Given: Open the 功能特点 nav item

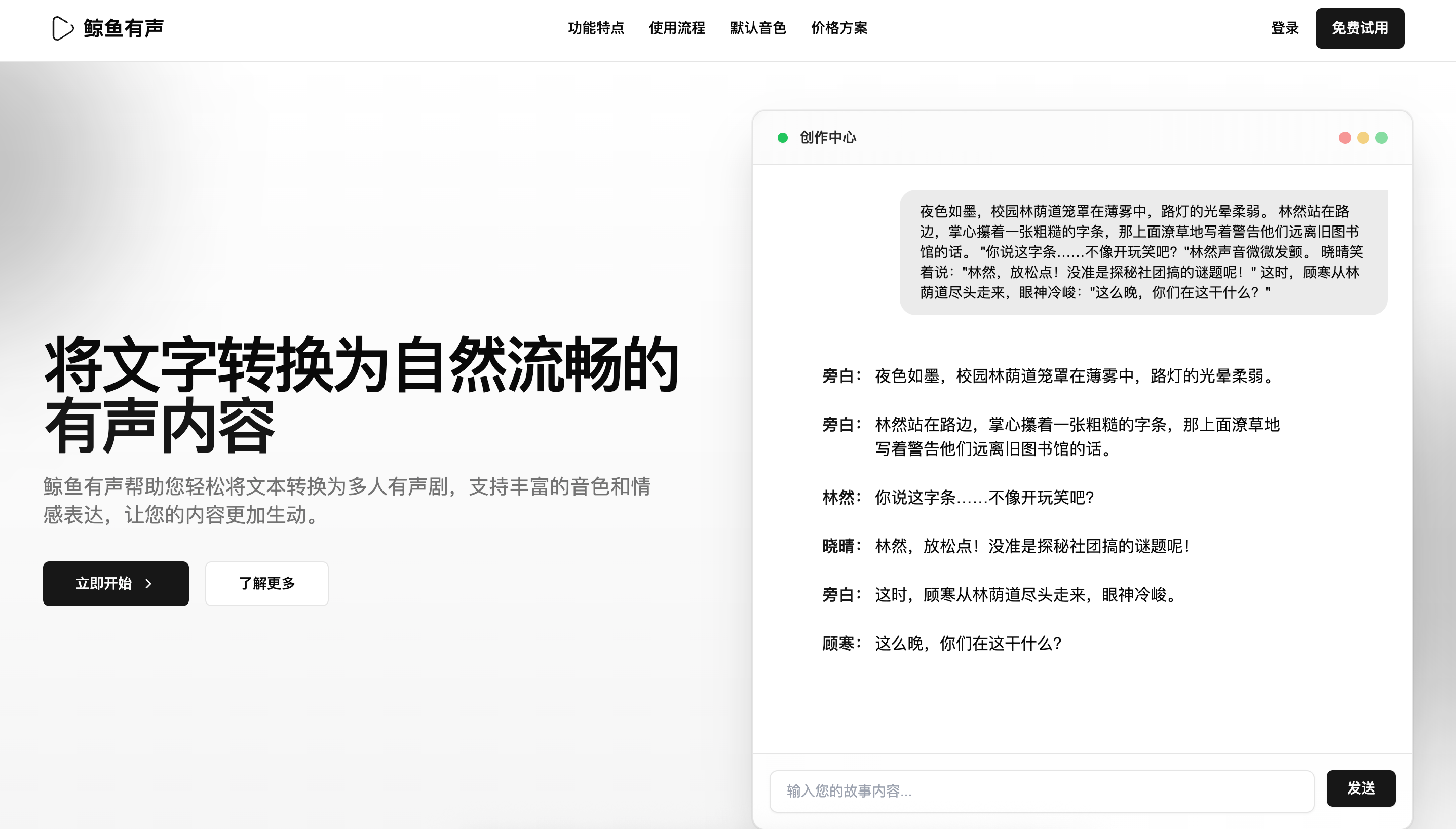Looking at the screenshot, I should point(596,28).
